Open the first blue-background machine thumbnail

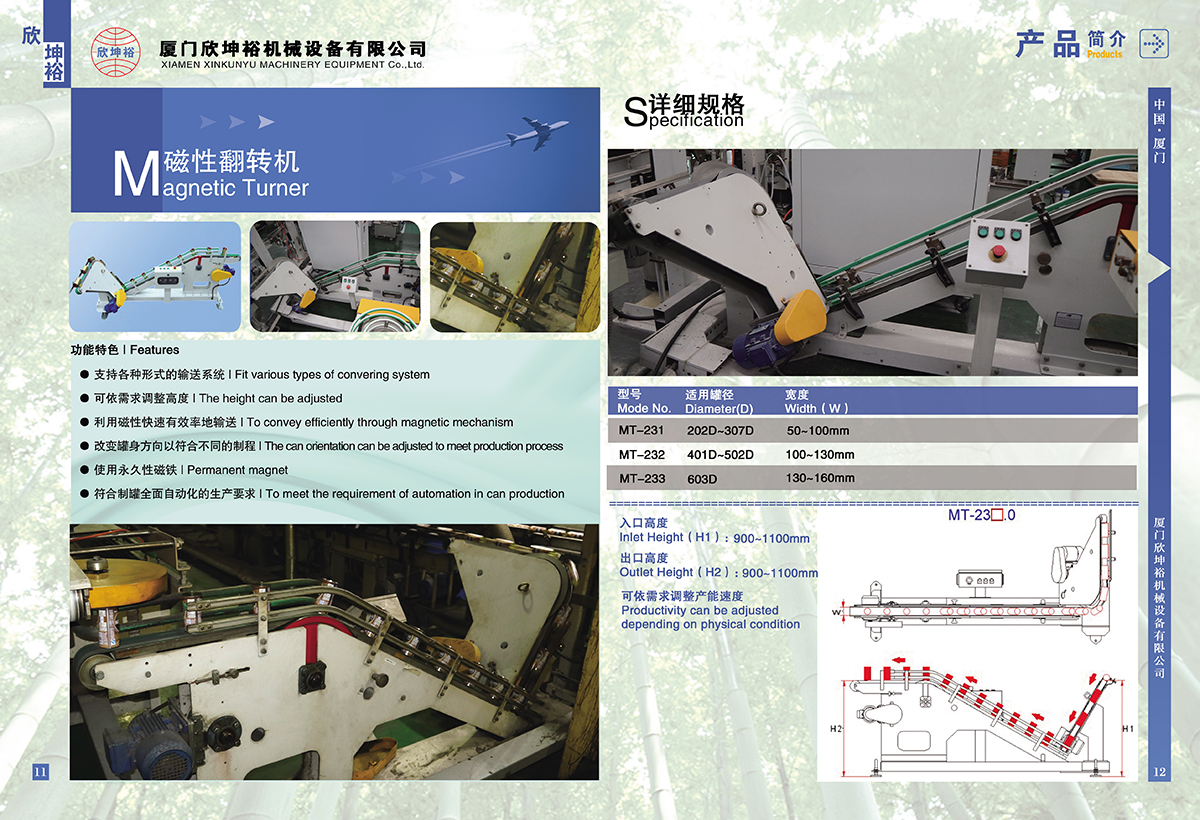point(155,277)
